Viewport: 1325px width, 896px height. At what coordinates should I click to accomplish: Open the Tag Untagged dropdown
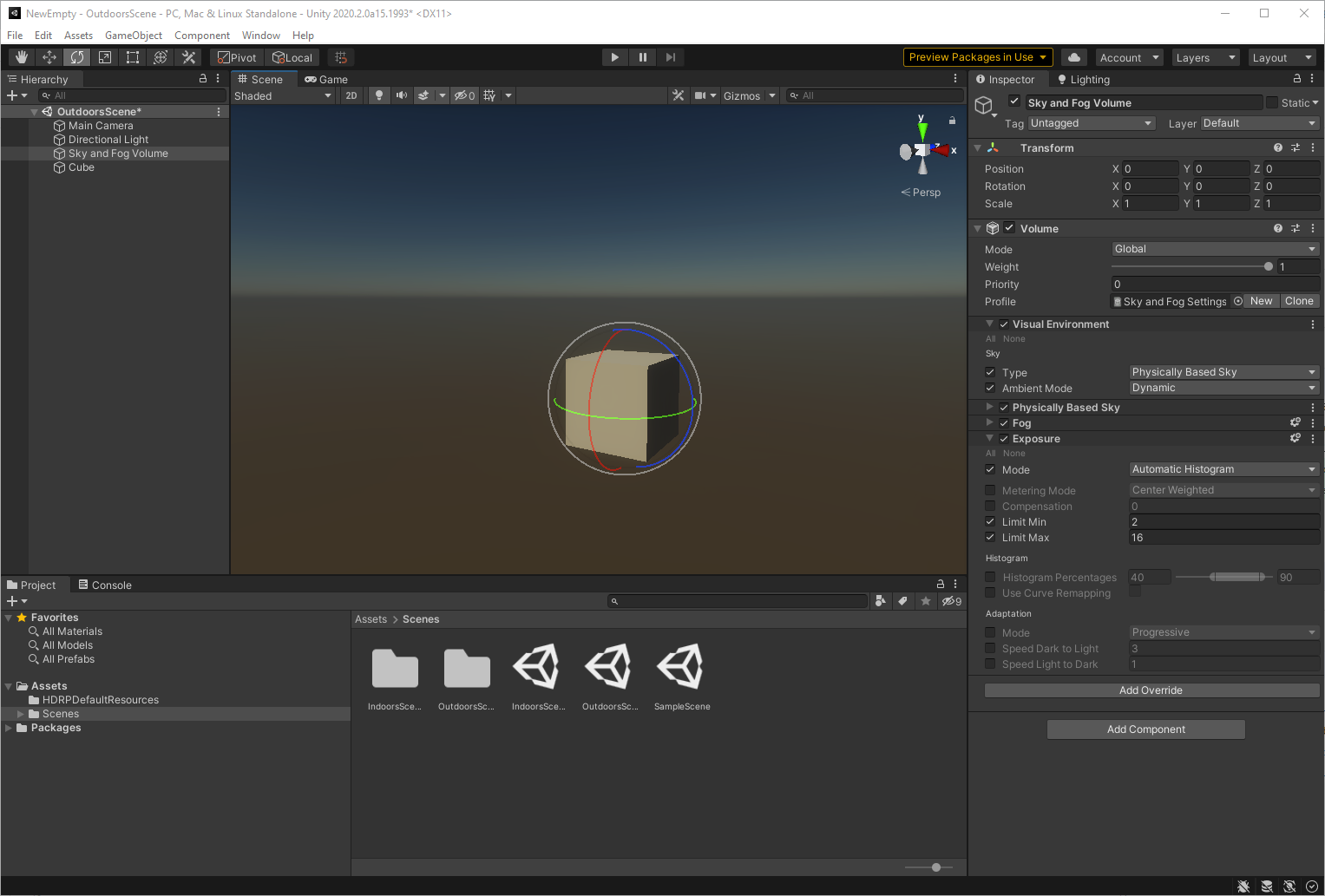1092,123
